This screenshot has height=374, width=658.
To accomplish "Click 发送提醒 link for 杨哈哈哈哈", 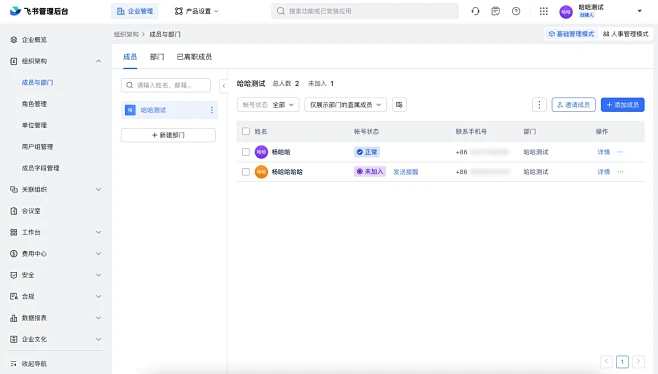I will coord(405,172).
